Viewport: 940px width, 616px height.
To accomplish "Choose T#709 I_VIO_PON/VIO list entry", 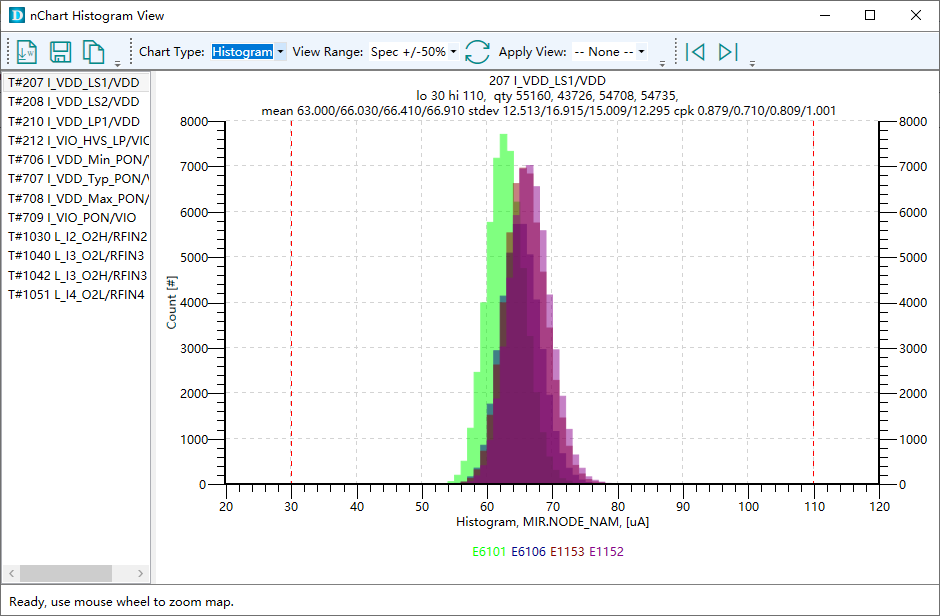I will (x=72, y=217).
